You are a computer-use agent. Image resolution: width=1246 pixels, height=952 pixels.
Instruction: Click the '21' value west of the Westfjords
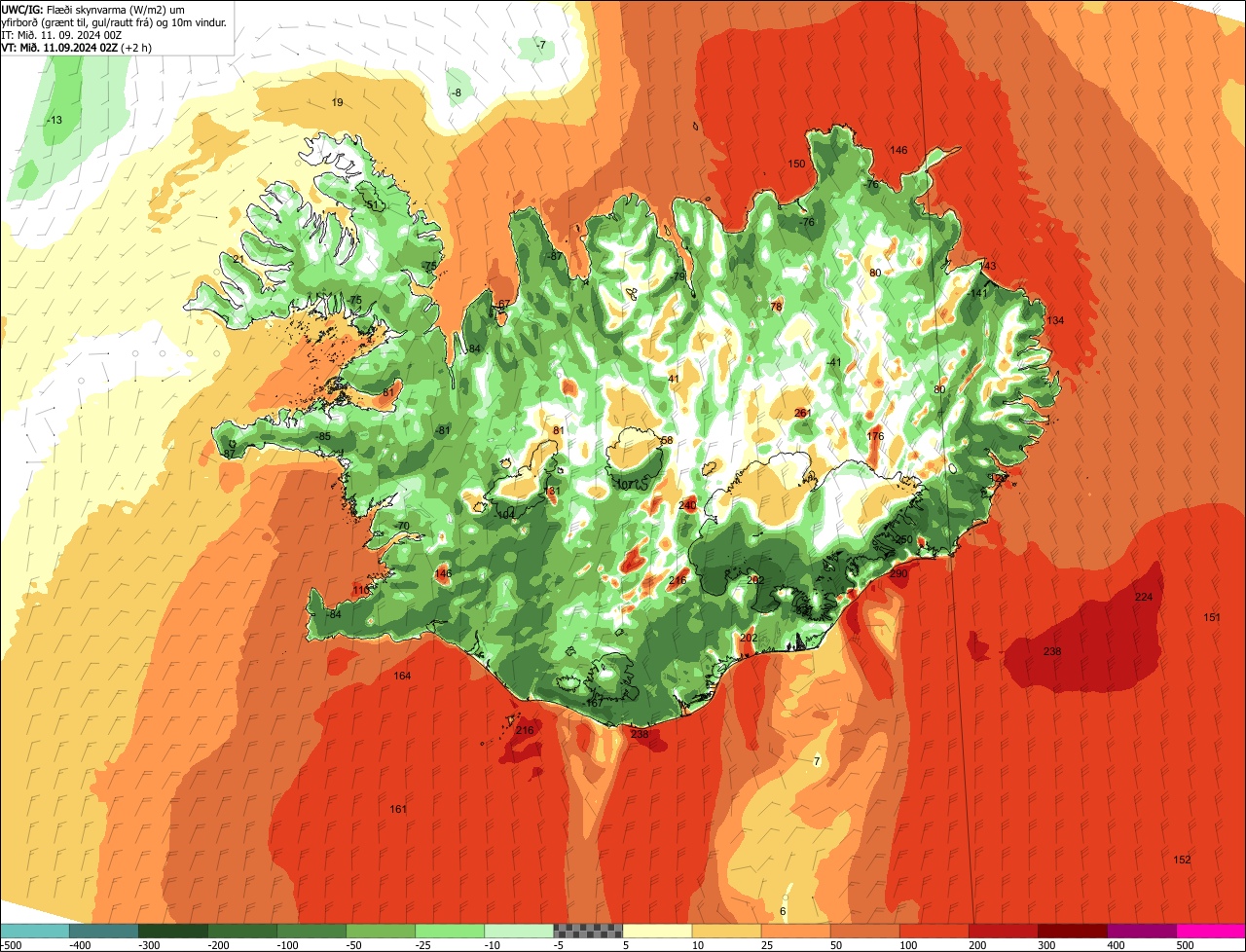pyautogui.click(x=238, y=259)
